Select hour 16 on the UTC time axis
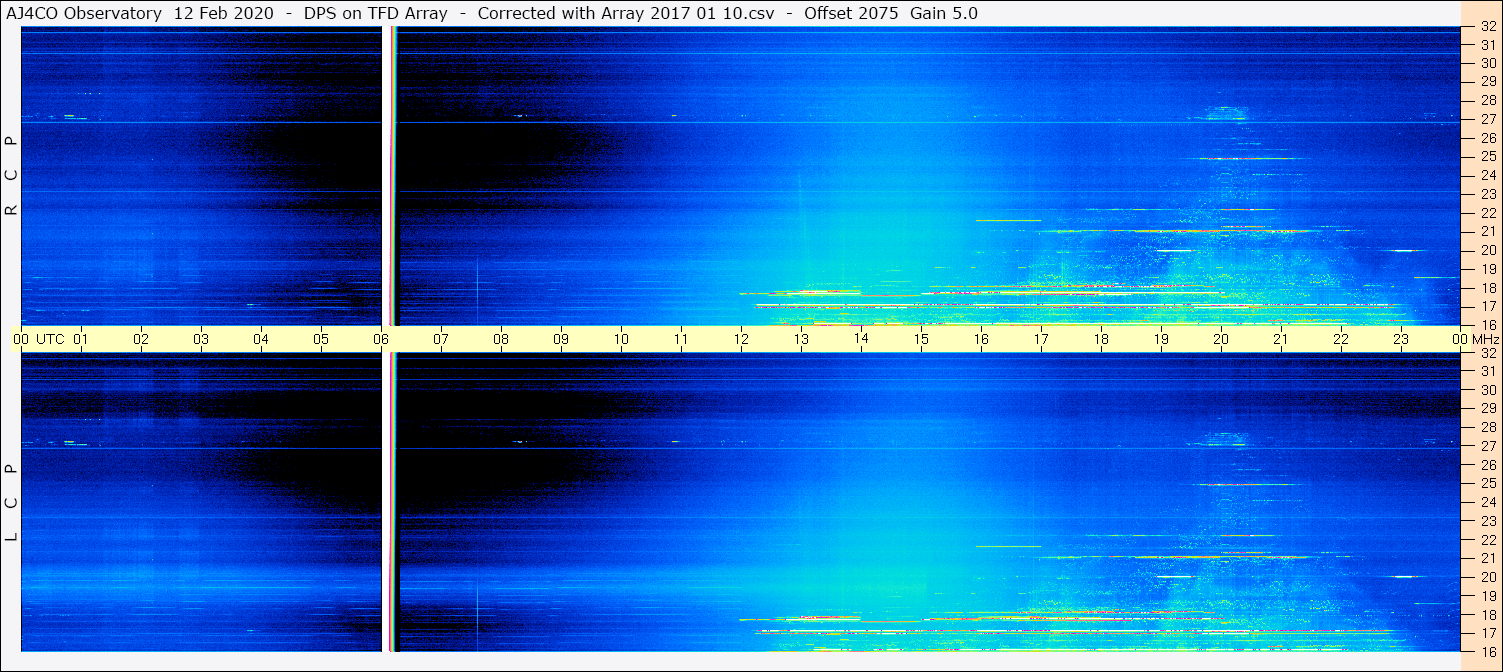 click(x=981, y=339)
